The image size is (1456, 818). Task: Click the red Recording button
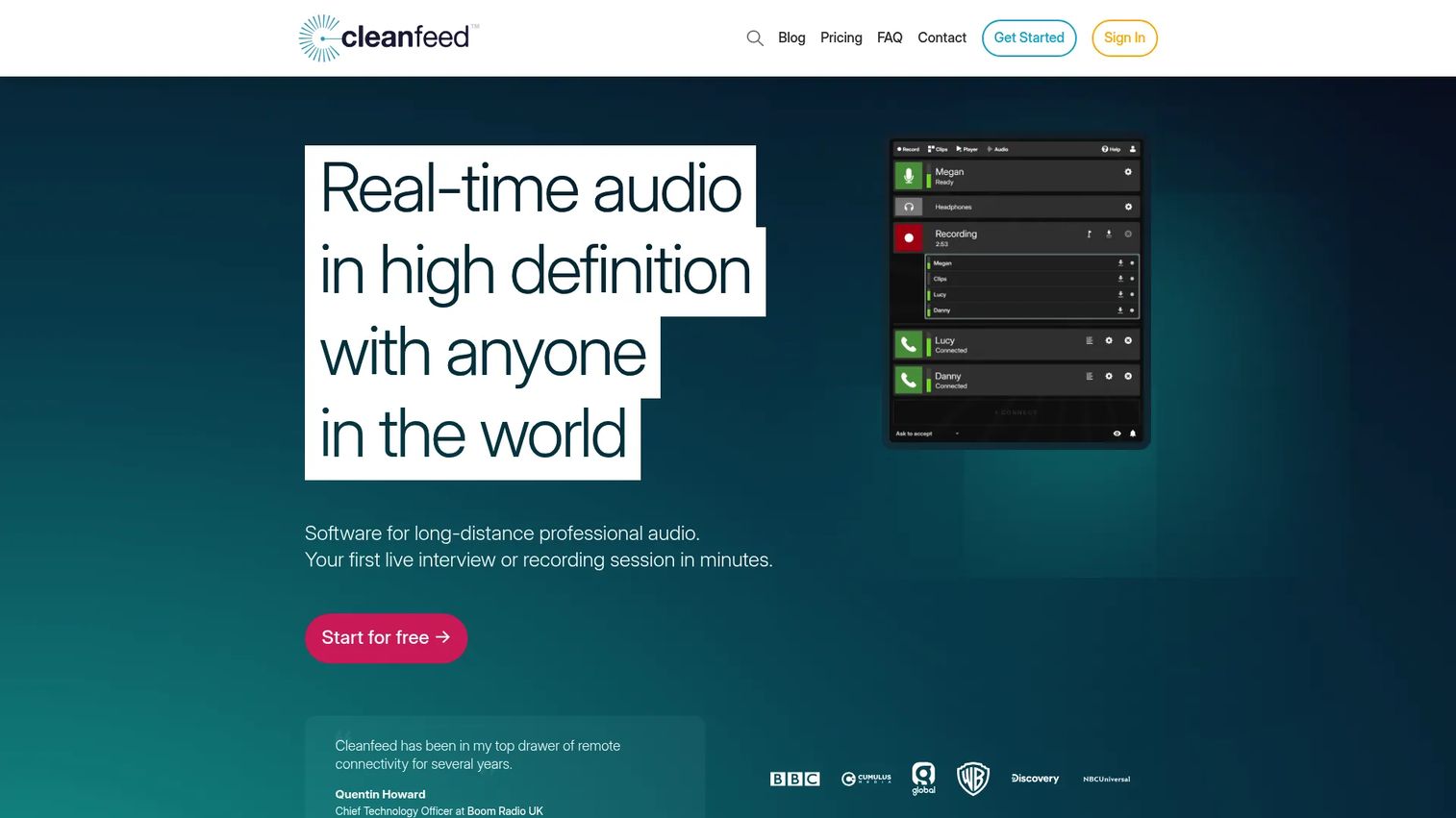pos(908,237)
